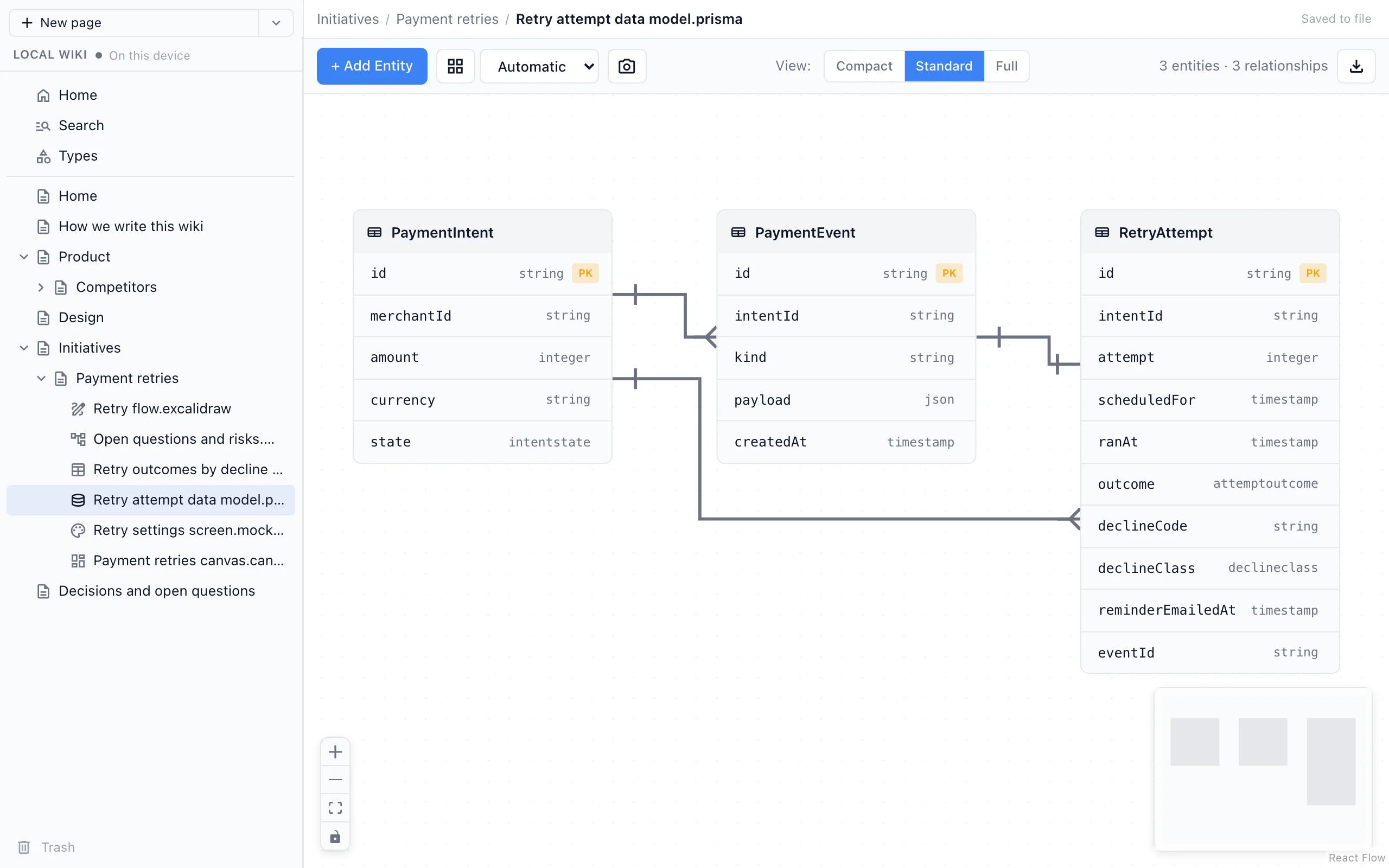
Task: Open How we write this wiki page
Action: (150, 226)
